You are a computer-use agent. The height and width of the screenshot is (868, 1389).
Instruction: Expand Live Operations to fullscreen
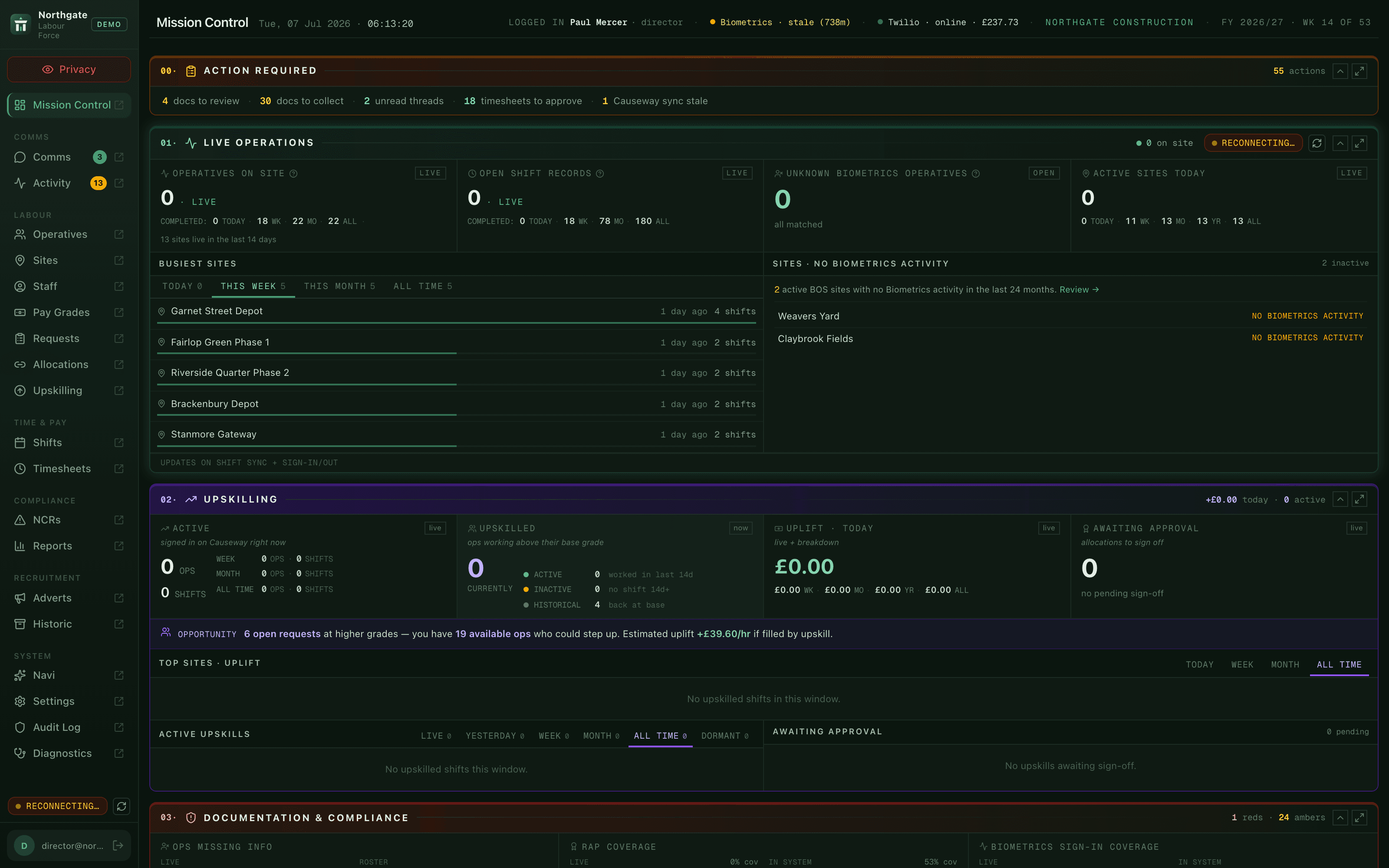pos(1359,143)
